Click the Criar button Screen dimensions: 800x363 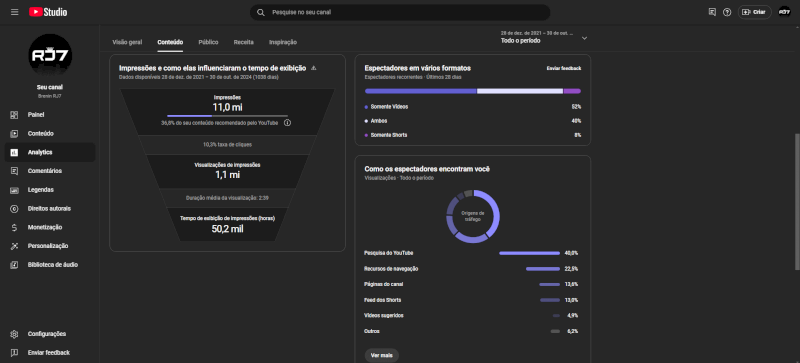[754, 12]
